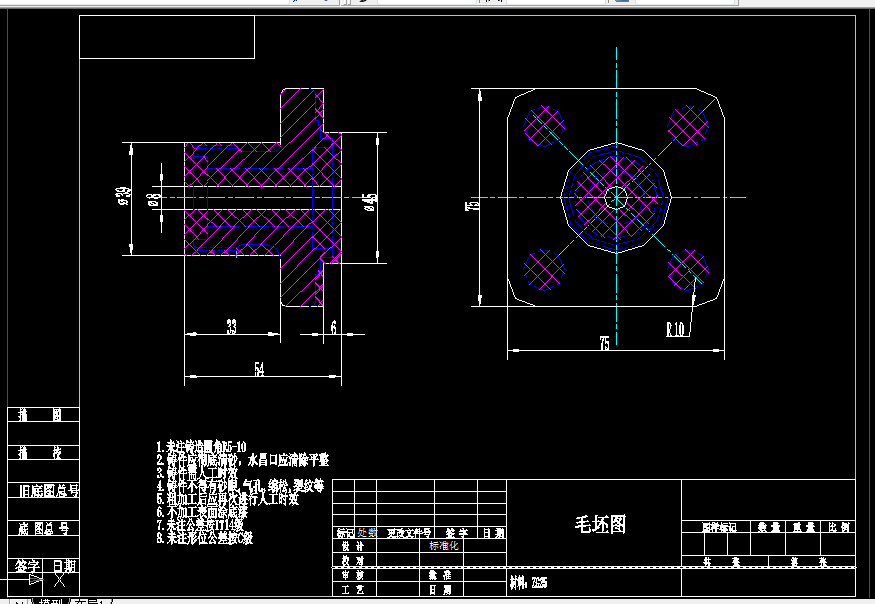
Task: Select the 描图 label in left margin
Action: (40, 414)
